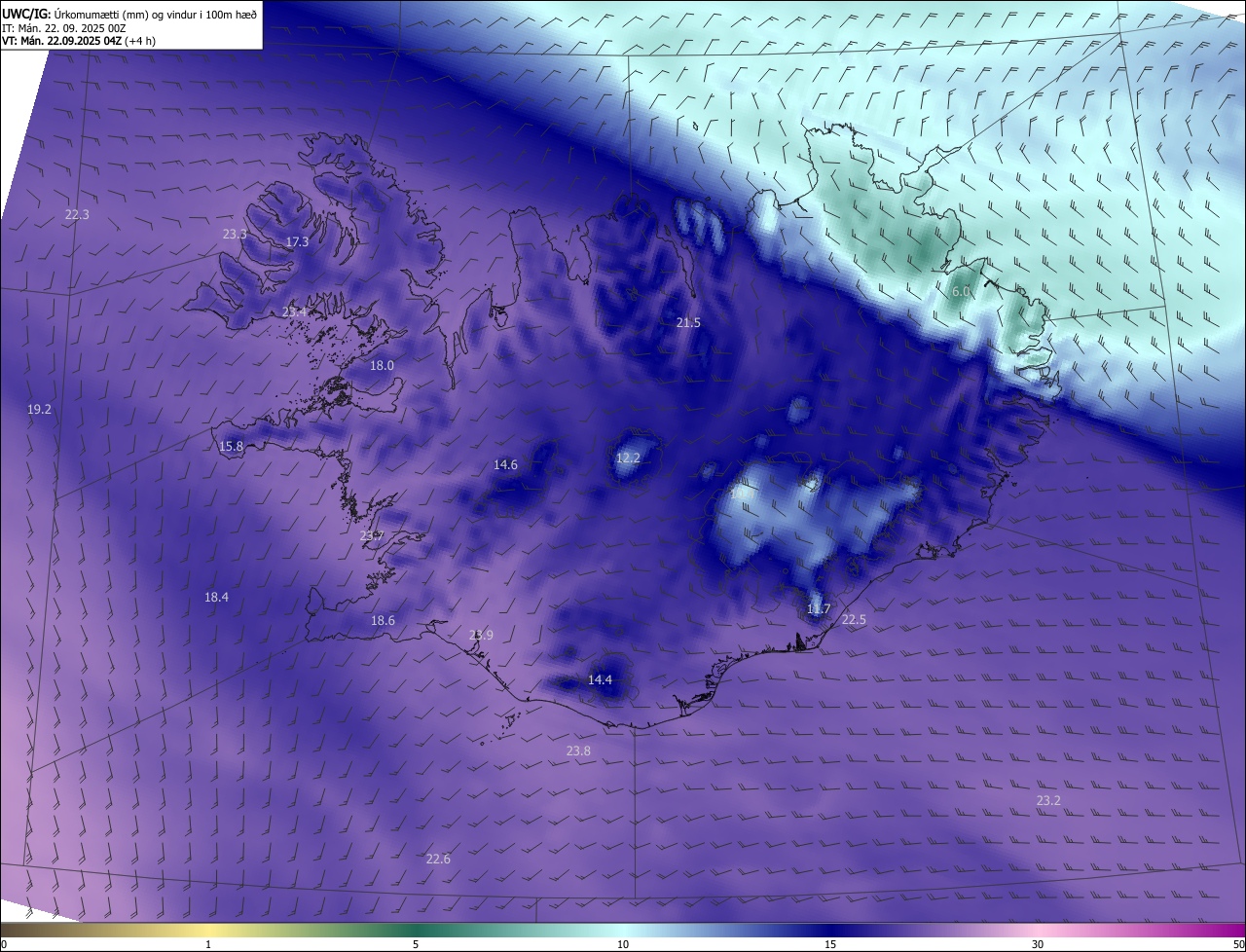This screenshot has width=1246, height=952.
Task: Select the 14.6 value label
Action: point(505,464)
